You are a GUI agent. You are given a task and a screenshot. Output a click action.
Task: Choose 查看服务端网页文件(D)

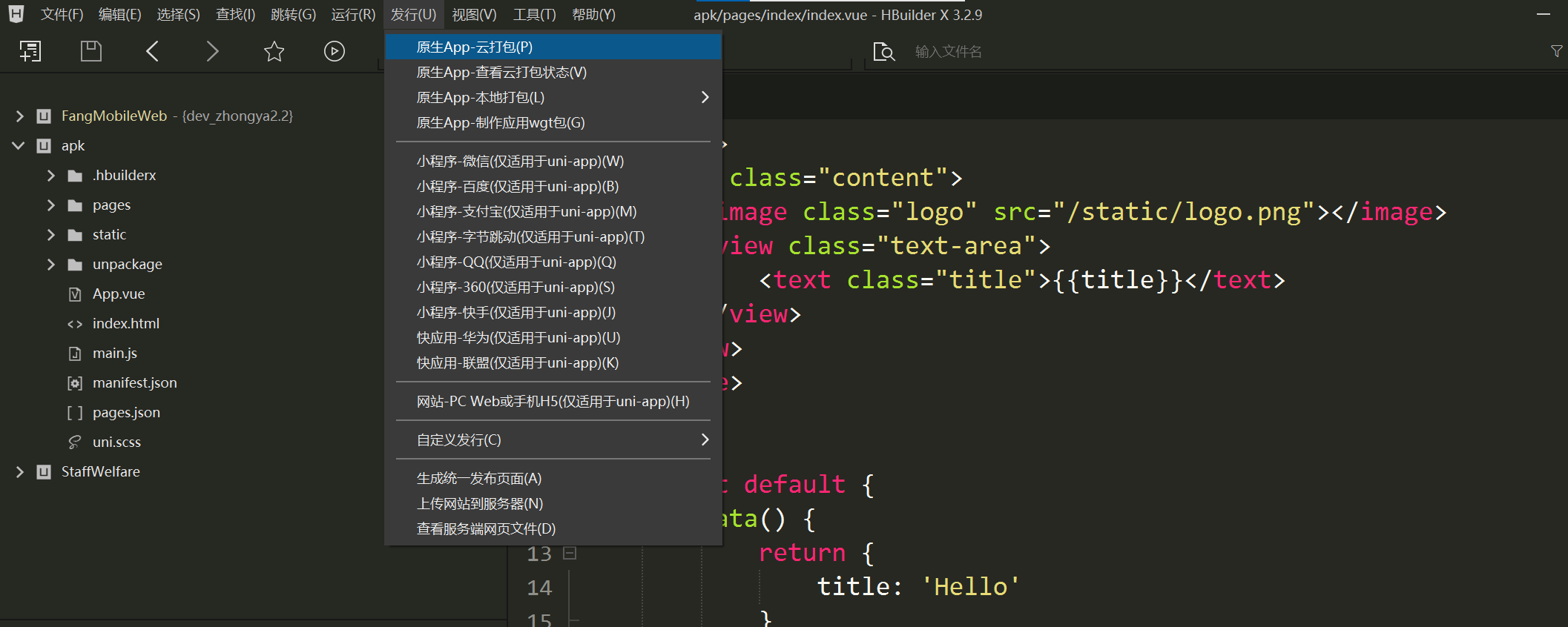[553, 528]
